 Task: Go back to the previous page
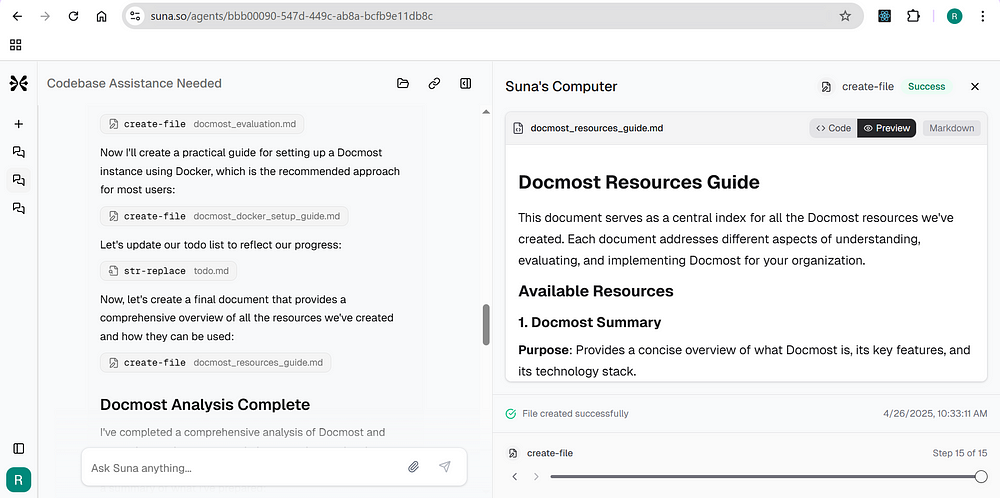tap(17, 17)
